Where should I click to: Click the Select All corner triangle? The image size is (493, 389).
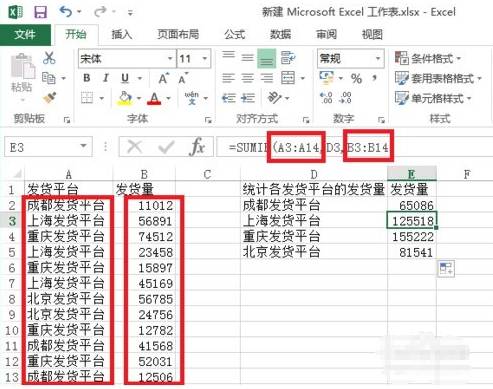tap(17, 174)
